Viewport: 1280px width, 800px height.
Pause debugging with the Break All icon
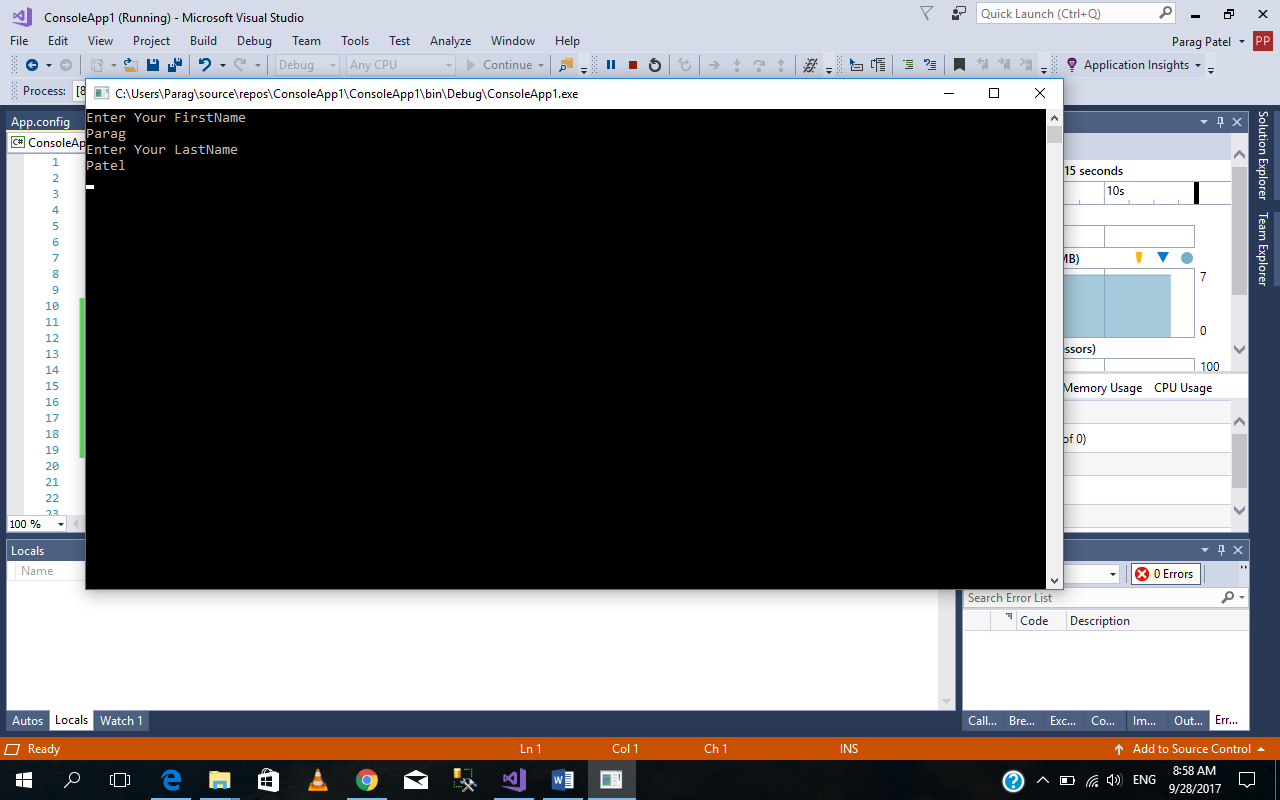click(x=611, y=65)
